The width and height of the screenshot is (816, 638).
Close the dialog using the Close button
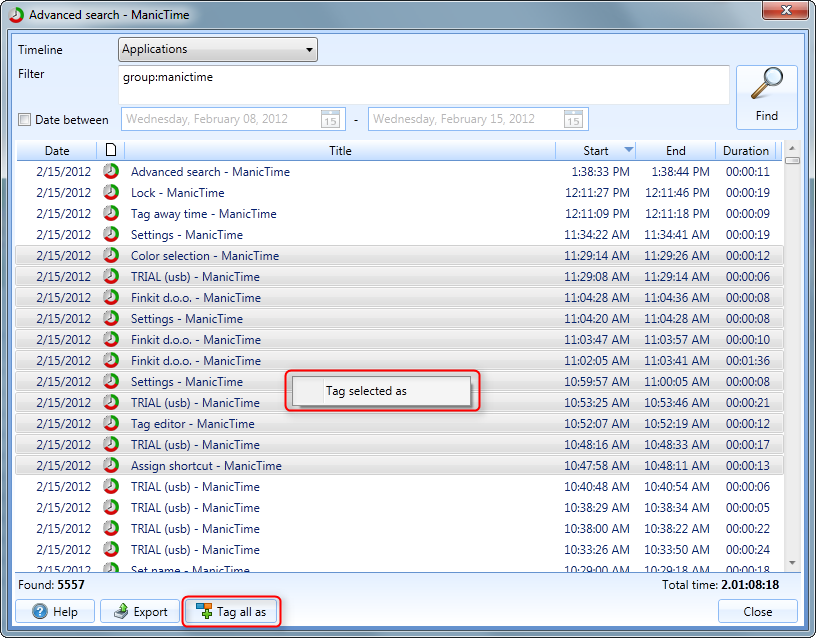click(758, 611)
